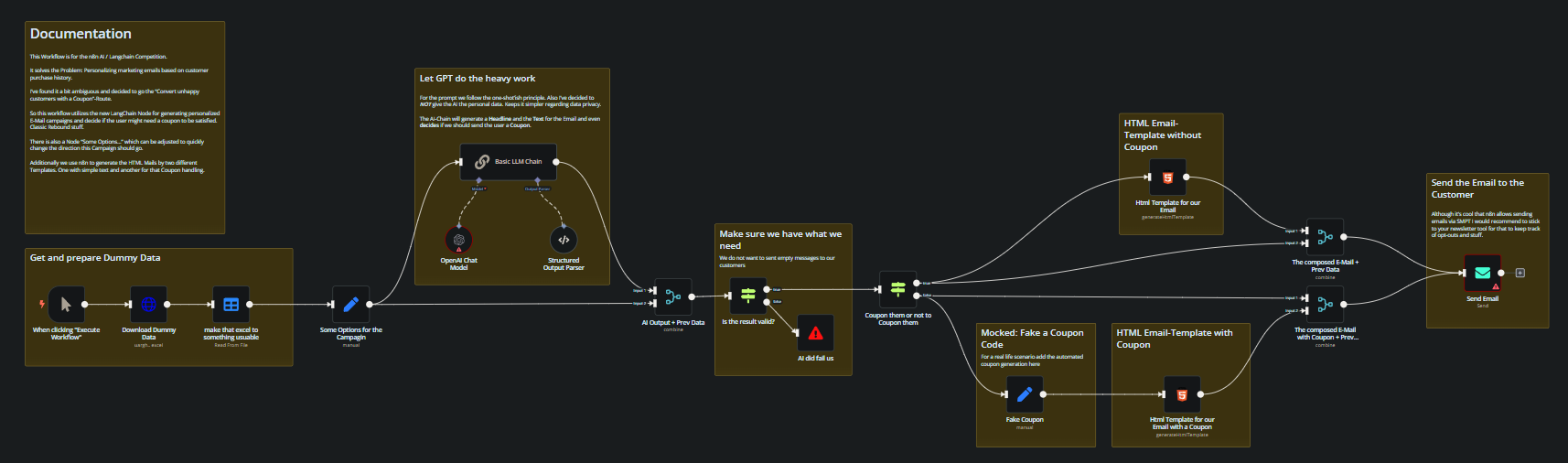The height and width of the screenshot is (463, 1568).
Task: Click the plus button after Send Email
Action: (1520, 273)
